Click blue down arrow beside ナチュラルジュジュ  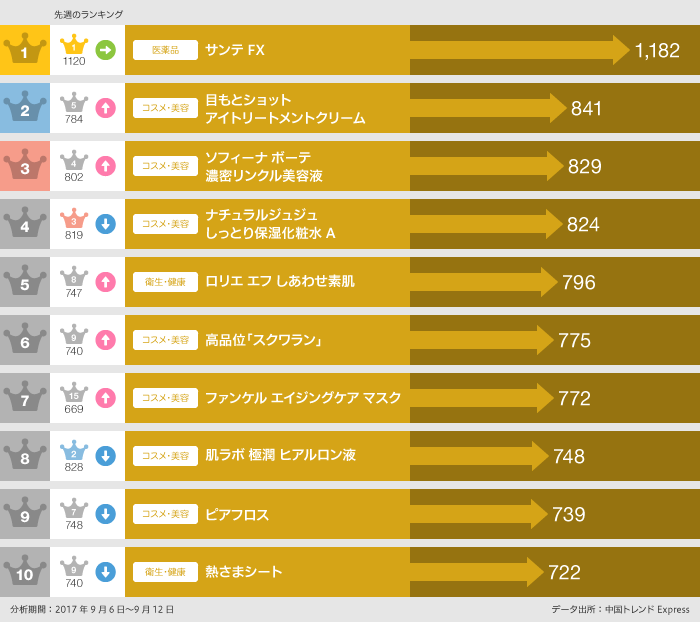point(105,224)
